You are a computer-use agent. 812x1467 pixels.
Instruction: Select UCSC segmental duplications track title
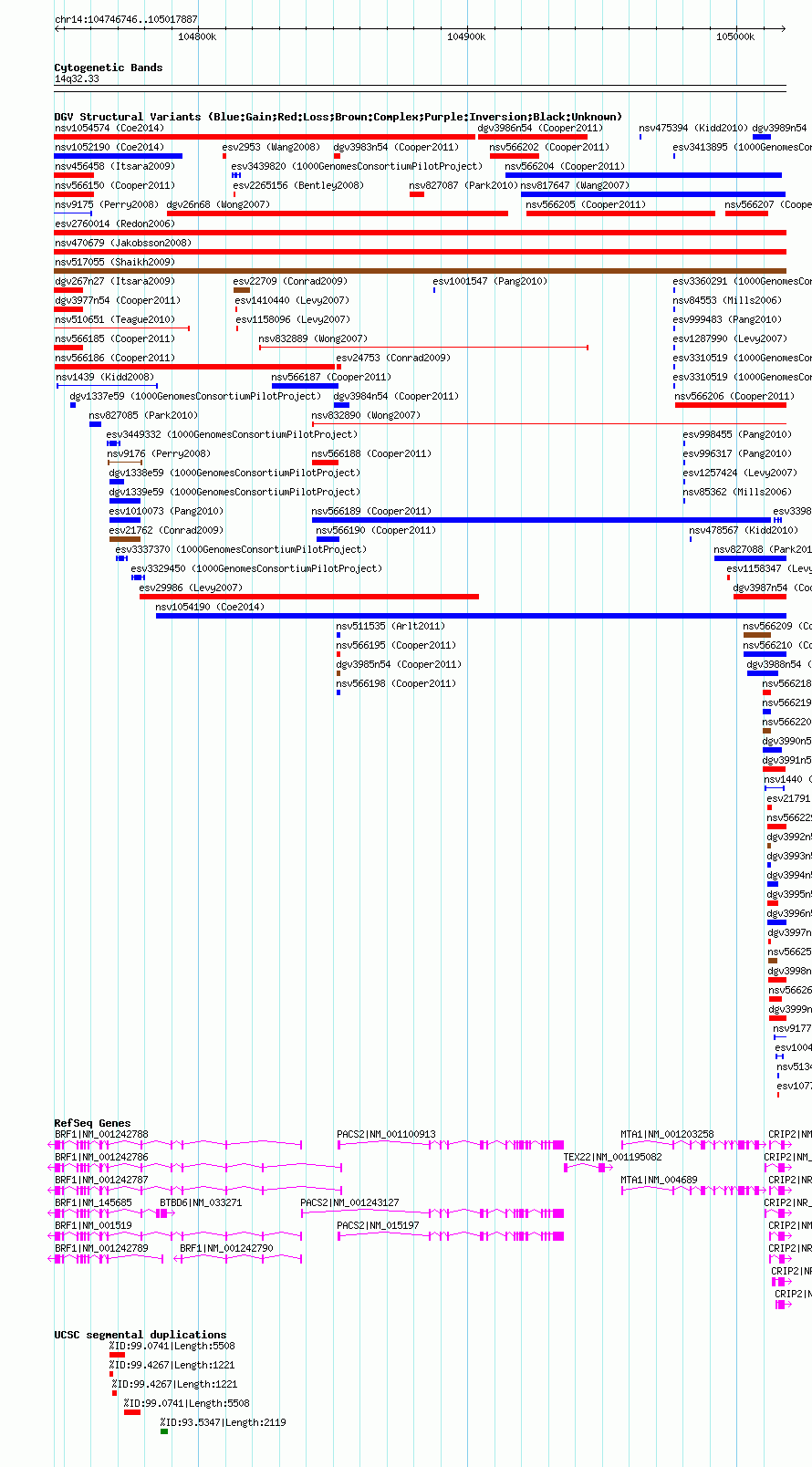click(141, 1335)
